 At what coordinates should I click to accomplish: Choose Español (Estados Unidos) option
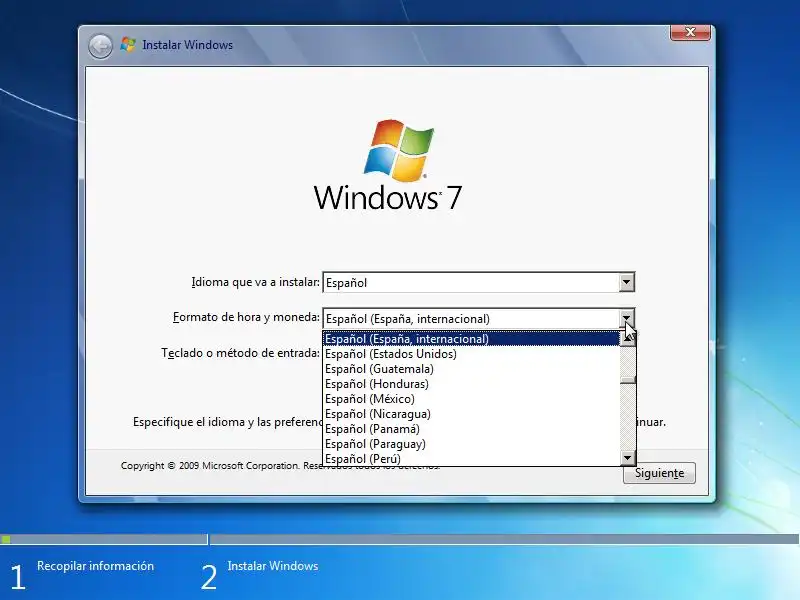471,354
